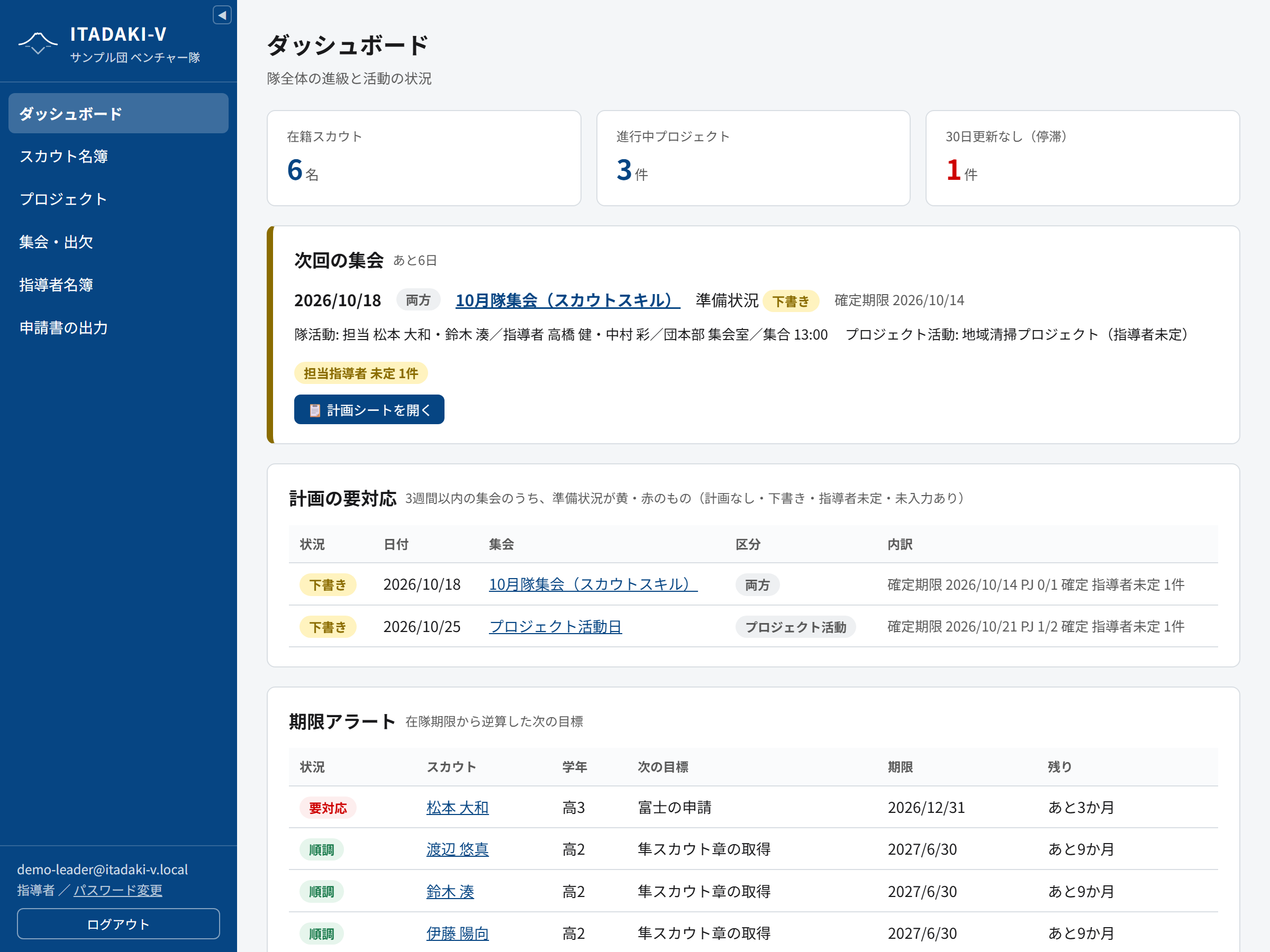The width and height of the screenshot is (1270, 952).
Task: Open scout 伊藤 陽向's profile link
Action: [x=458, y=933]
